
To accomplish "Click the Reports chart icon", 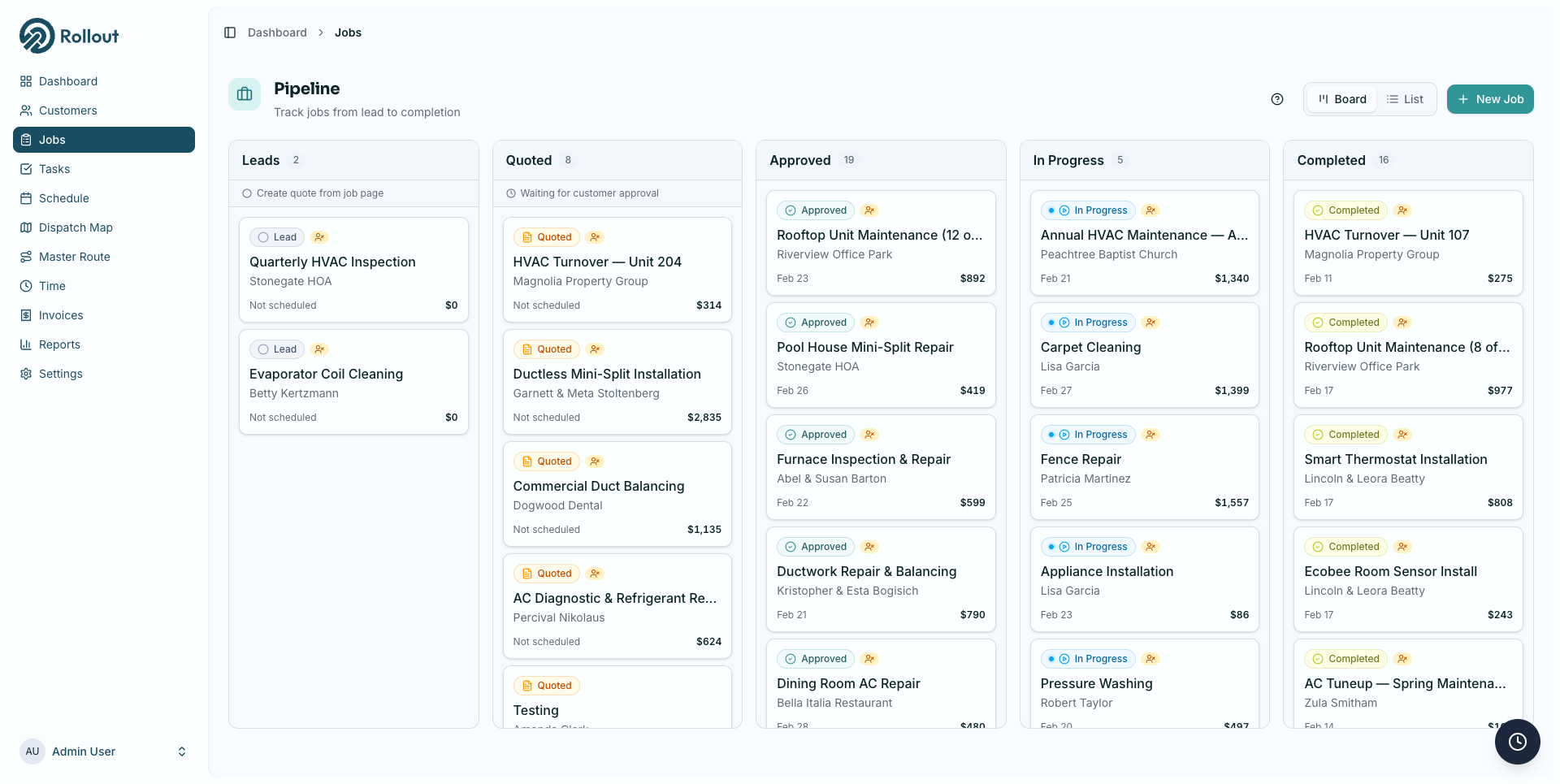I will [x=25, y=344].
